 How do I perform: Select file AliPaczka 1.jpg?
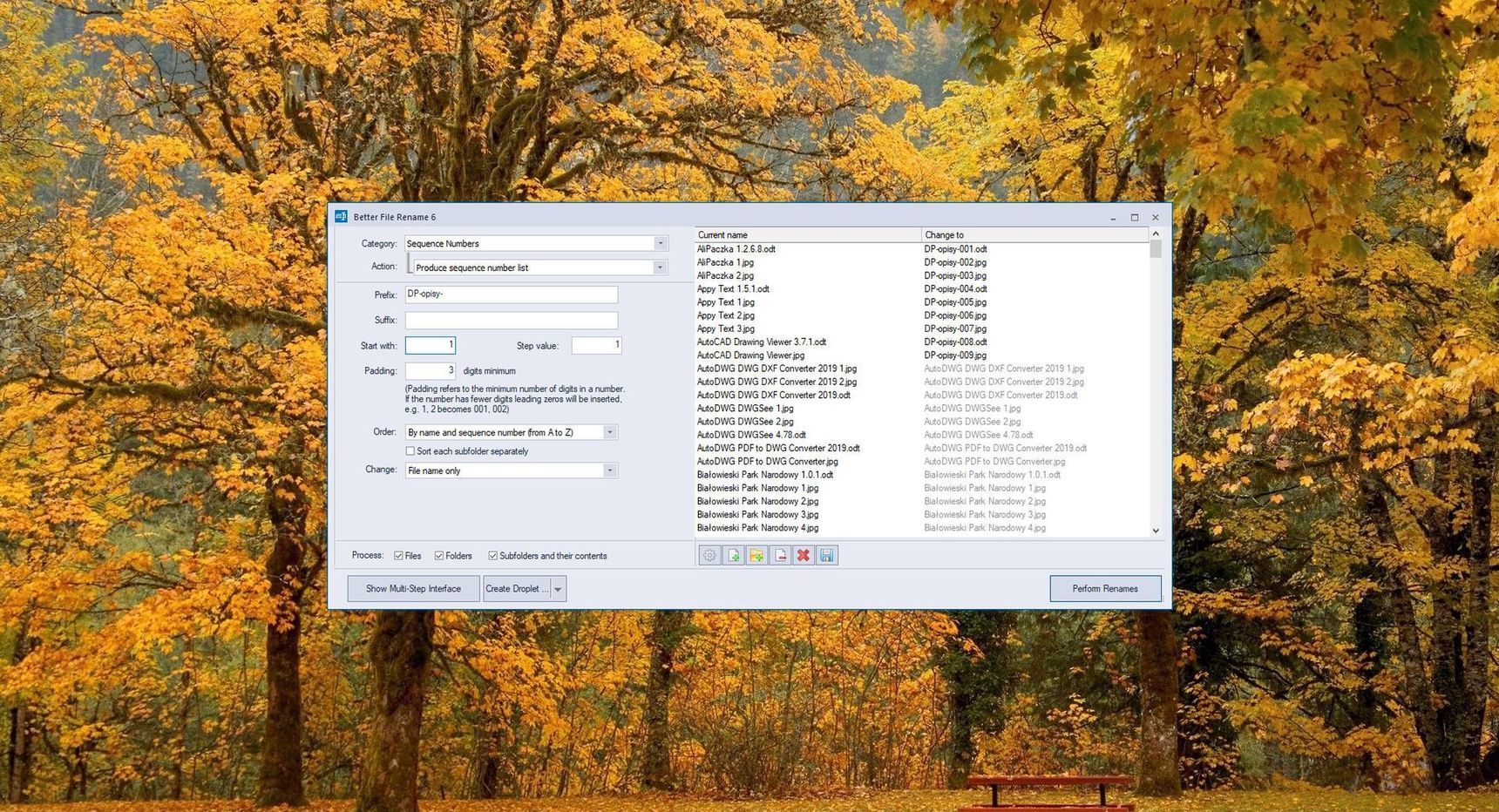(x=725, y=262)
